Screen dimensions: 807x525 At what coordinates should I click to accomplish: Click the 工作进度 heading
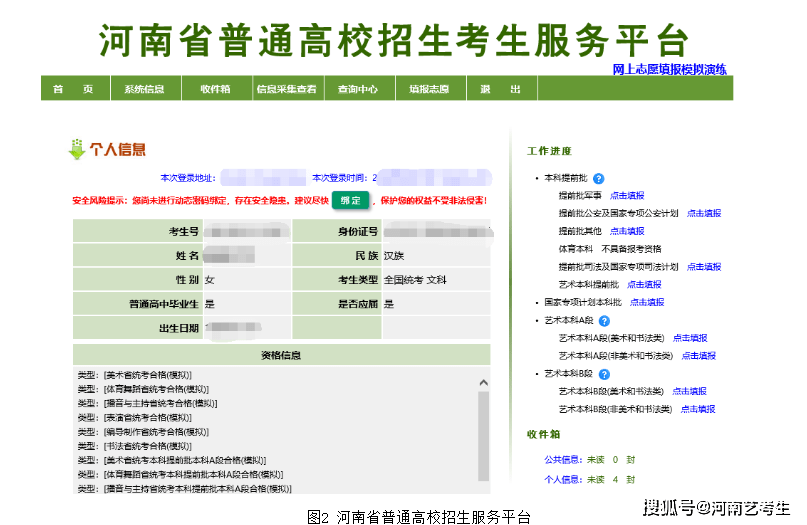pyautogui.click(x=549, y=151)
